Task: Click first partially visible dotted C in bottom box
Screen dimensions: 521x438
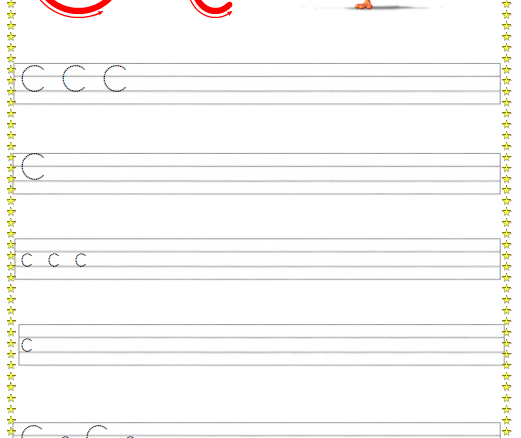Action: pos(32,431)
